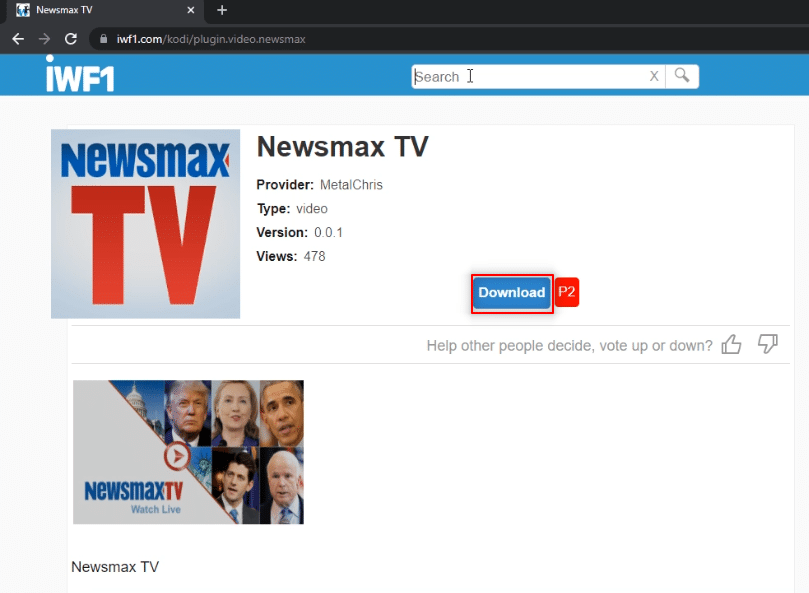Open the Newsmax TV Watch Live screenshot
The image size is (809, 593).
[x=188, y=452]
